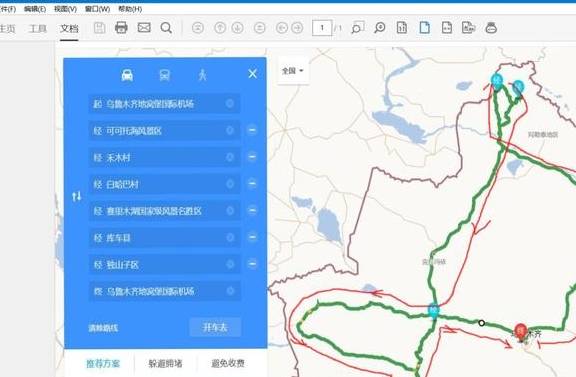Switch to the 主页 tab

coord(7,28)
